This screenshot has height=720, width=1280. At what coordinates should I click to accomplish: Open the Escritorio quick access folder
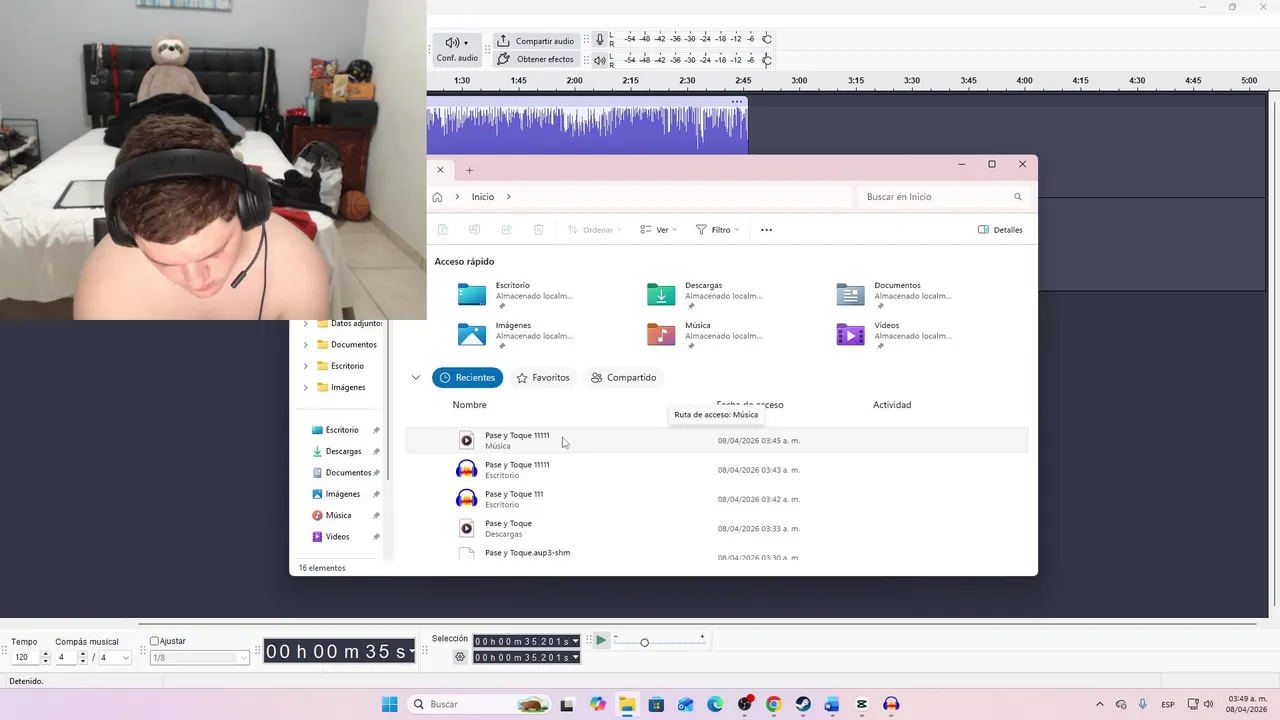coord(515,295)
